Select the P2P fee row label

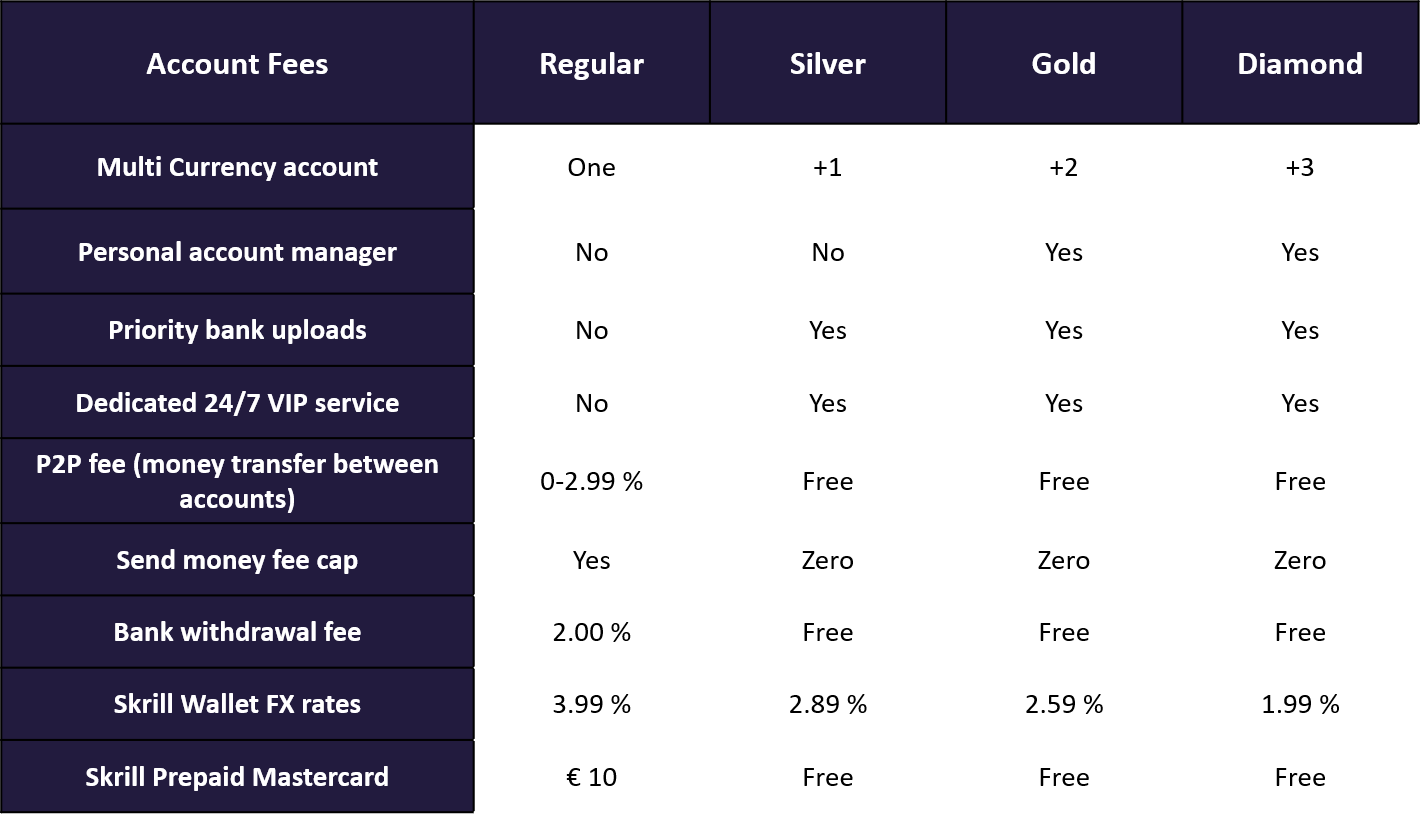point(237,481)
